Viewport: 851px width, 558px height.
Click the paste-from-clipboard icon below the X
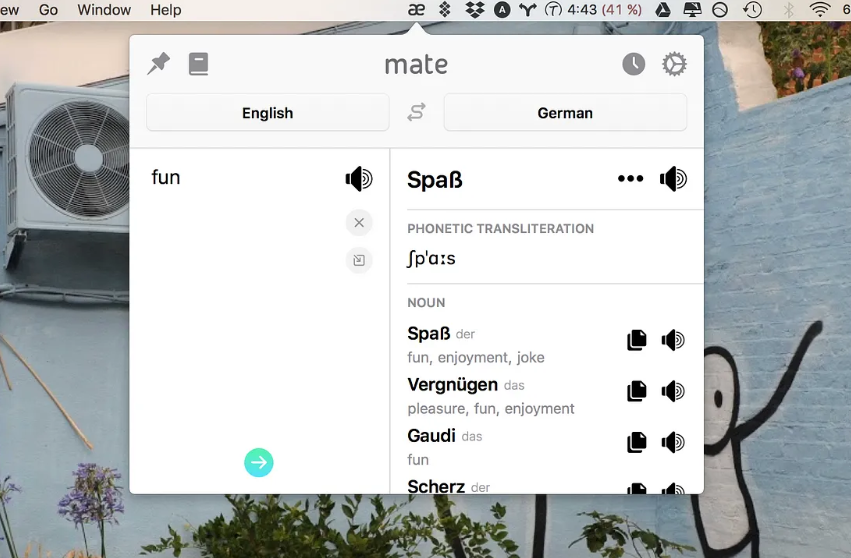coord(359,261)
